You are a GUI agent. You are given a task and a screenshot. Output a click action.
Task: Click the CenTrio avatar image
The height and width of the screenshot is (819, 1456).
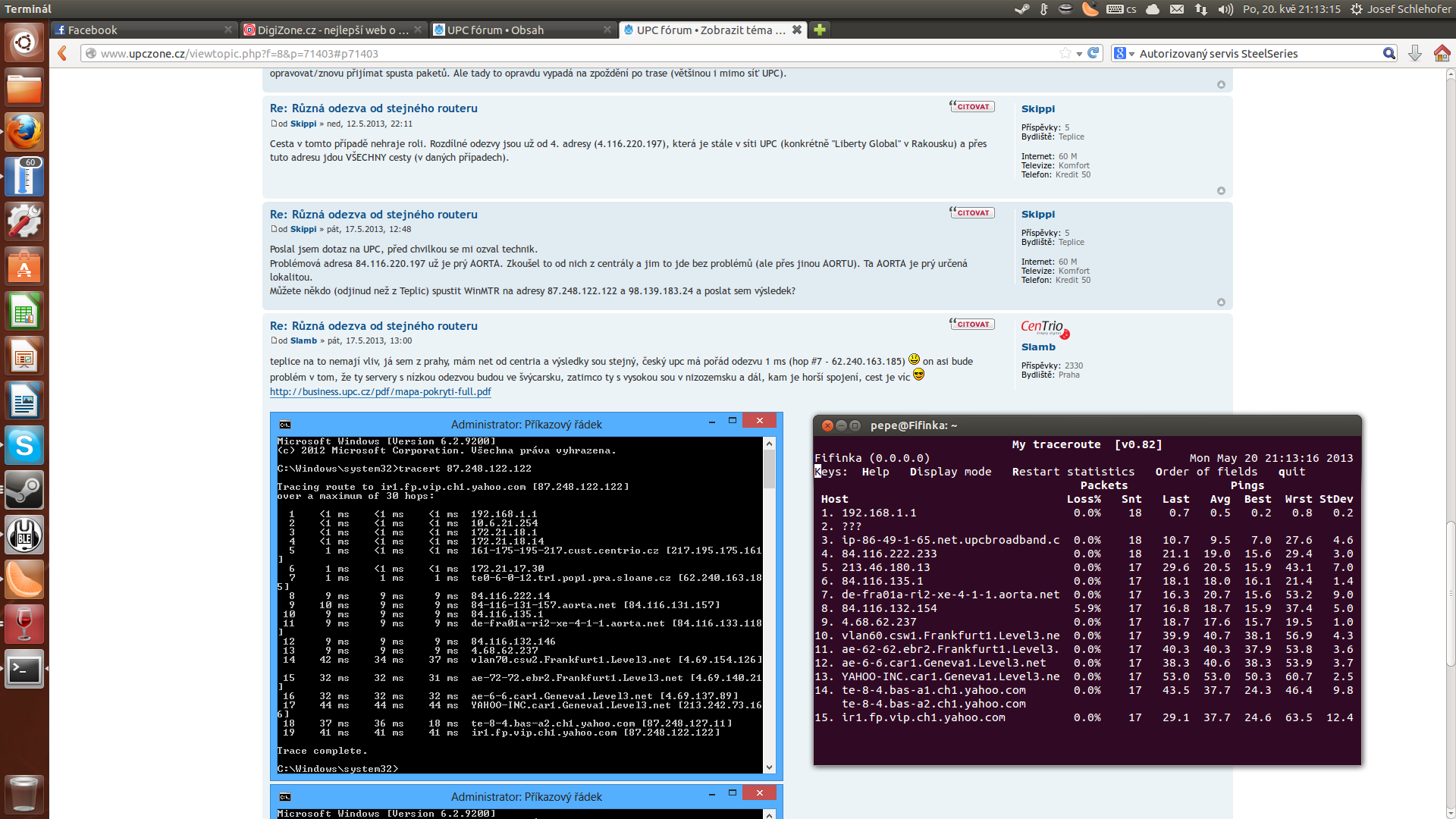[1045, 328]
